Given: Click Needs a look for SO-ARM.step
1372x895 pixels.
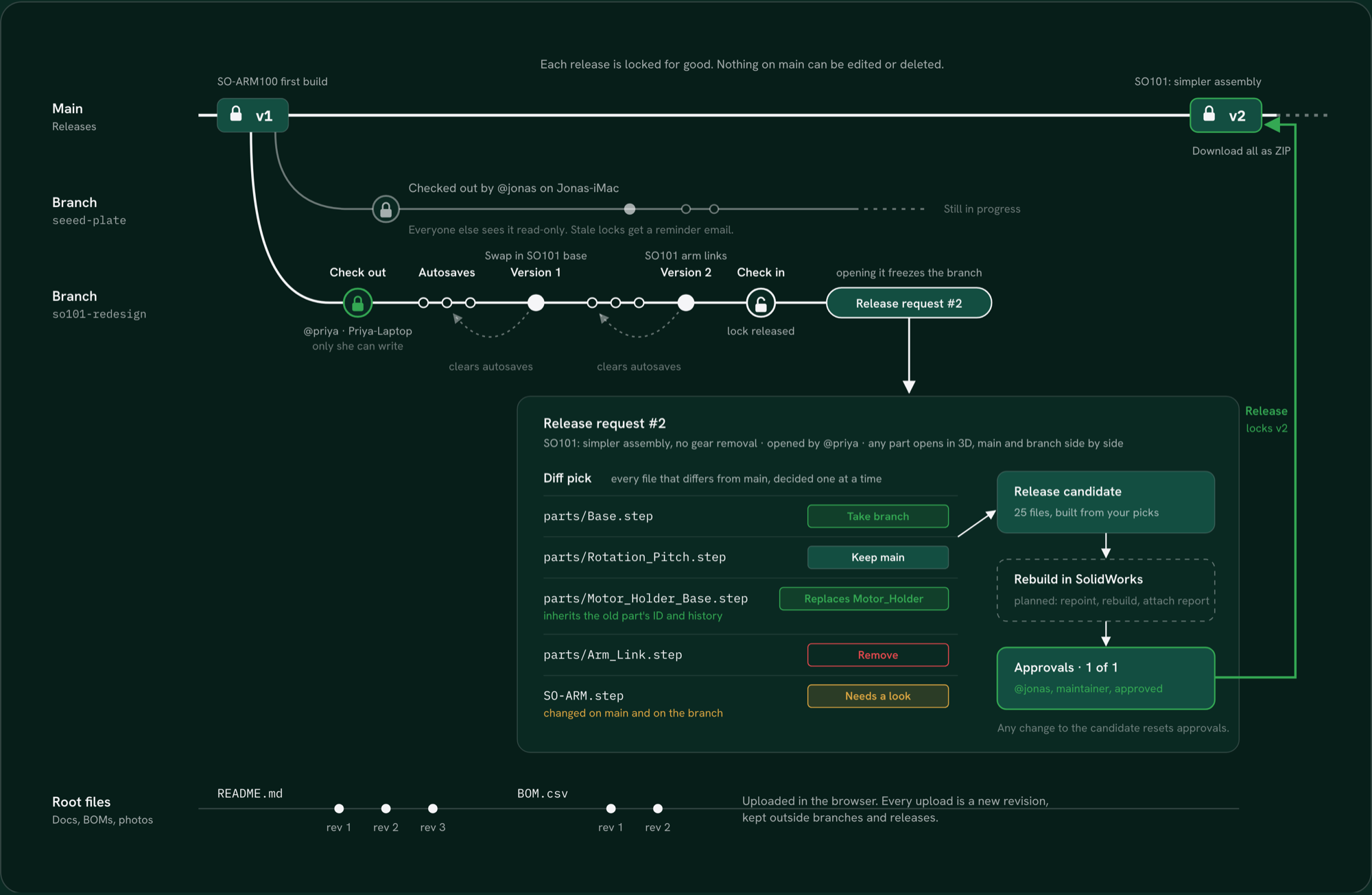Looking at the screenshot, I should tap(878, 696).
